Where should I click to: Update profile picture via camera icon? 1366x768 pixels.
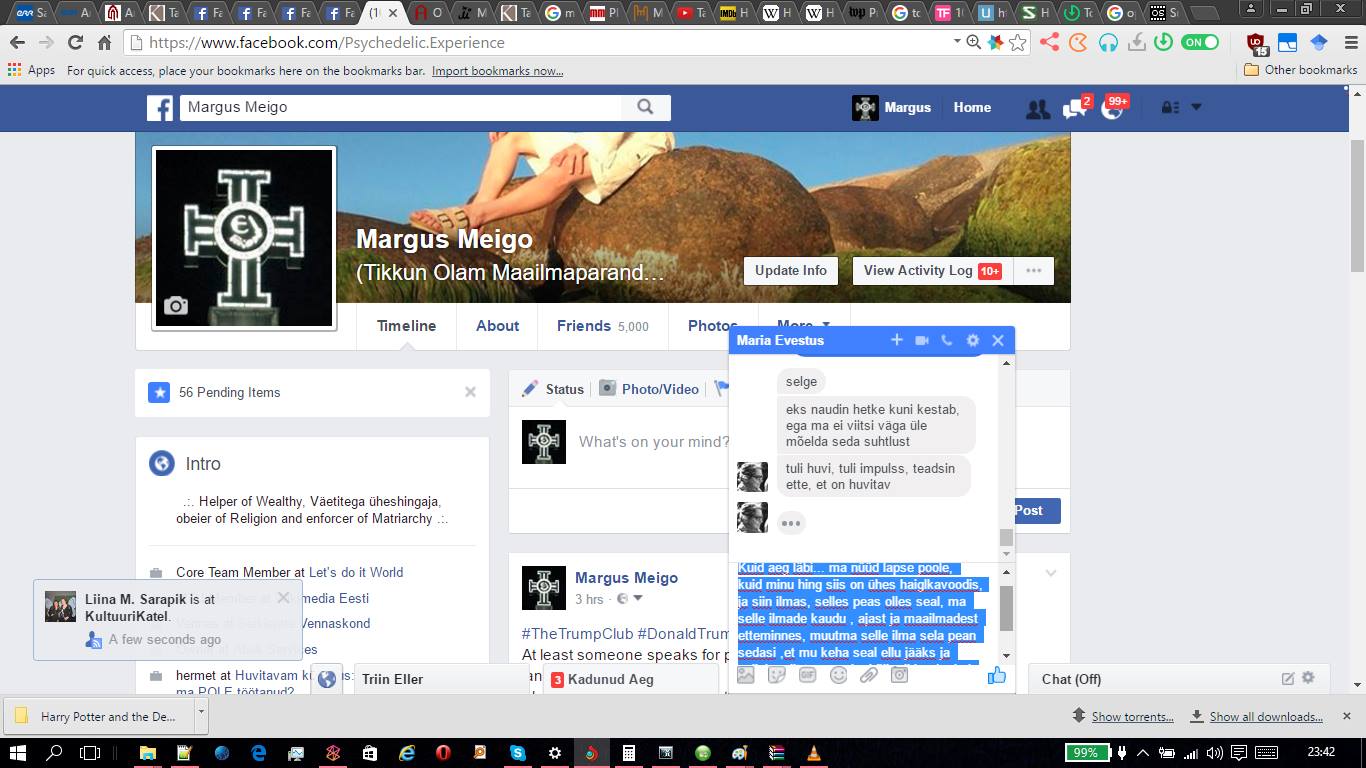176,306
